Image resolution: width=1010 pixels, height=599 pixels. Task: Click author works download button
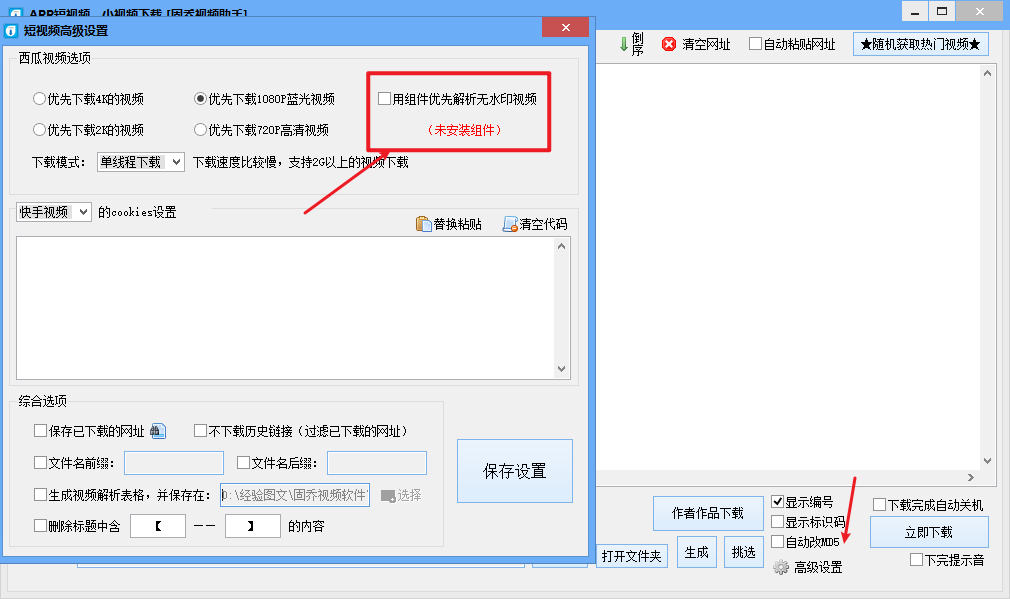708,513
